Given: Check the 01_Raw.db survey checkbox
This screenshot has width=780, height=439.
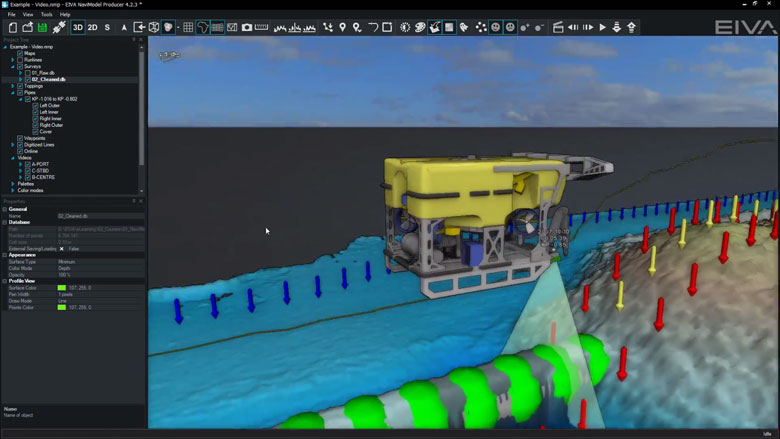Looking at the screenshot, I should 28,73.
